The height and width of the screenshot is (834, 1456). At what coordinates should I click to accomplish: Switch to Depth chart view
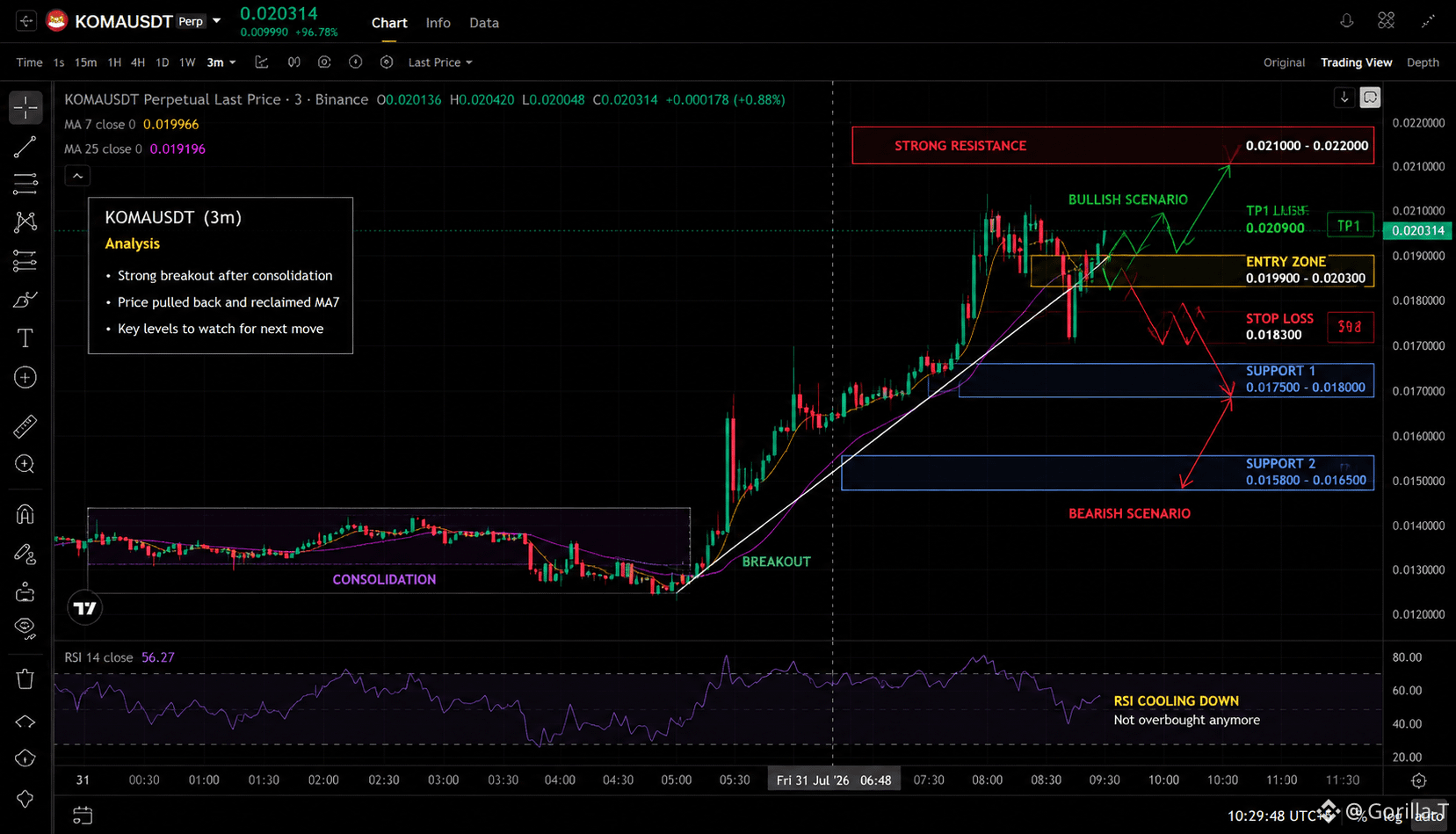tap(1423, 62)
